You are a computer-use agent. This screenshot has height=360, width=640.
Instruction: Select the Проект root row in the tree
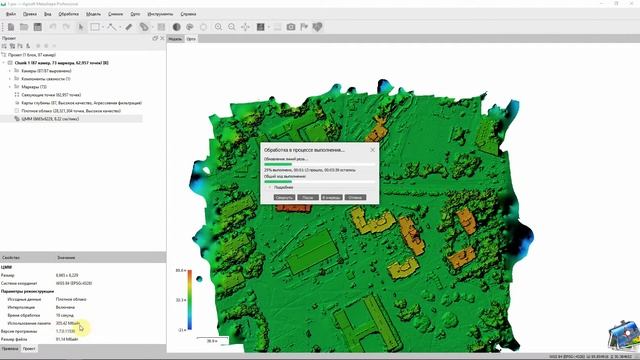(x=71, y=55)
